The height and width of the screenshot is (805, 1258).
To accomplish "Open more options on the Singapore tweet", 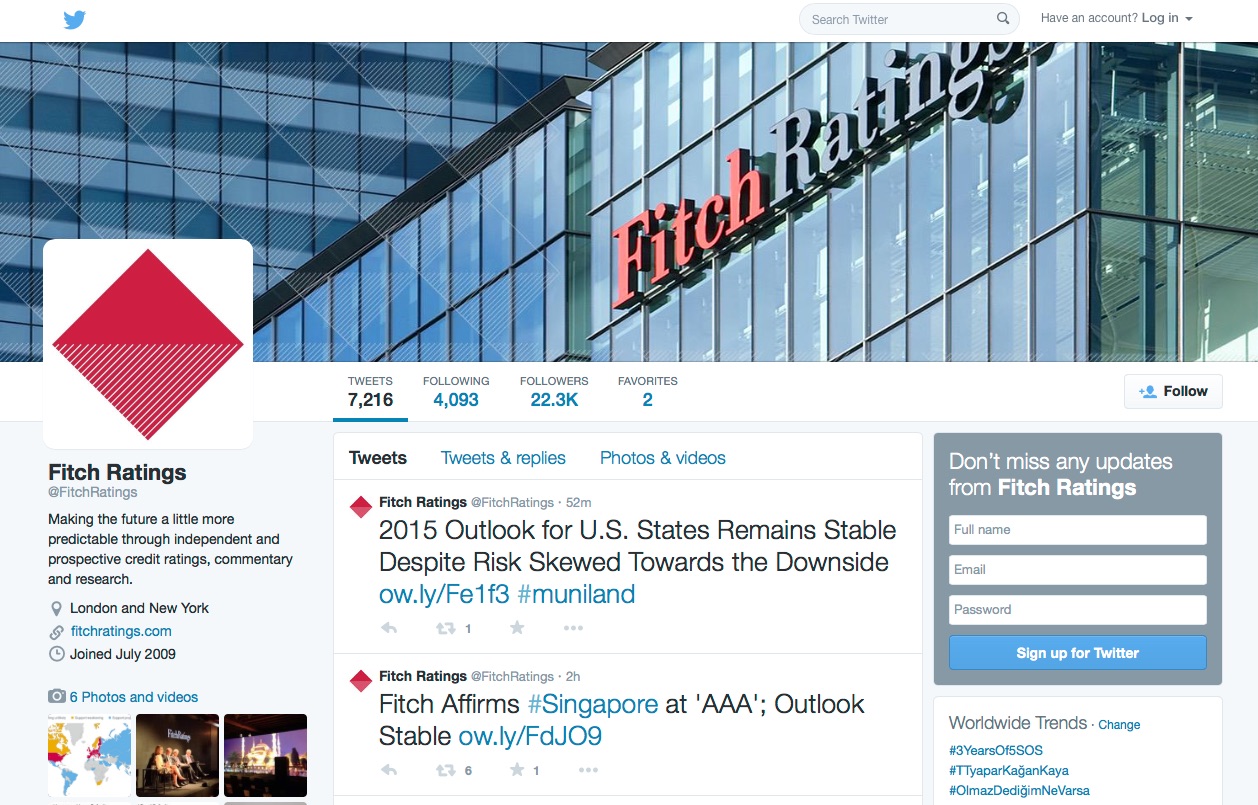I will (x=588, y=770).
